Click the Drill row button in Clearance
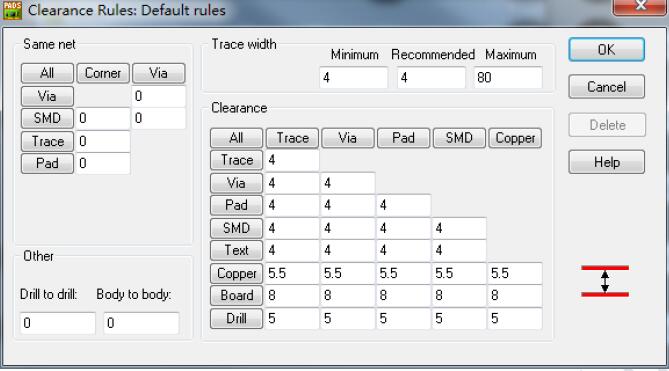The width and height of the screenshot is (669, 371). tap(236, 318)
